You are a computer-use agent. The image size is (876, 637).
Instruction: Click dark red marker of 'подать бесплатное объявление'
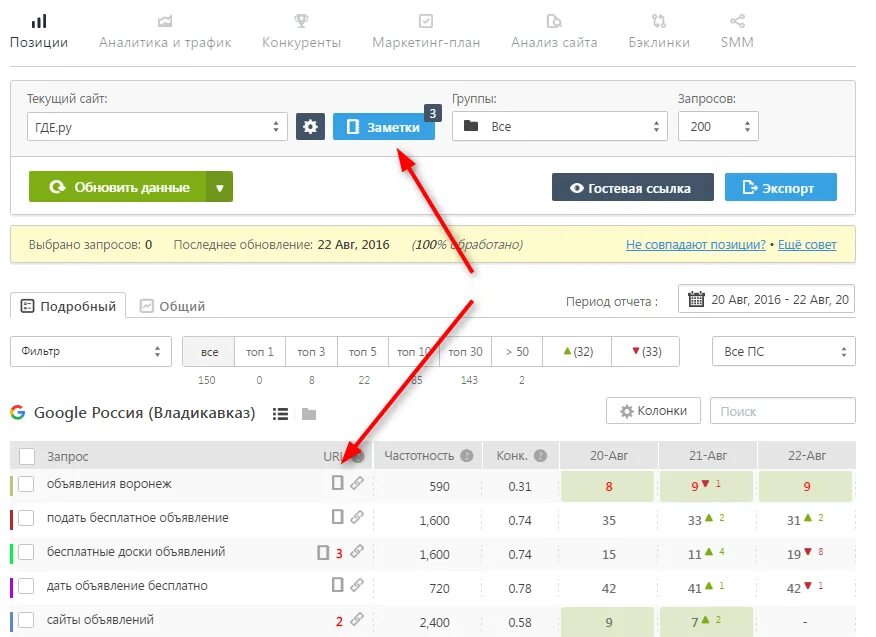coord(12,519)
